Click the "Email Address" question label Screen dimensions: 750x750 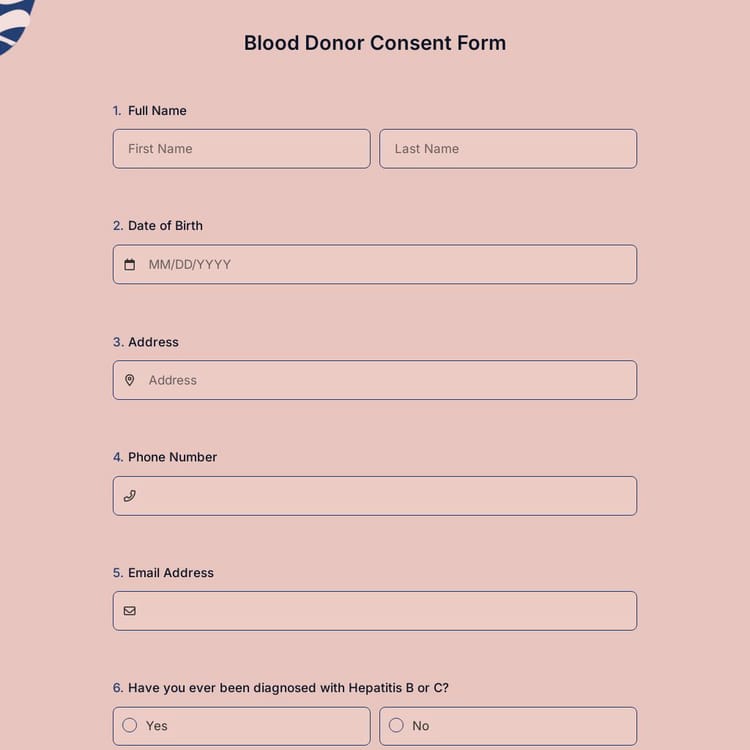point(171,573)
